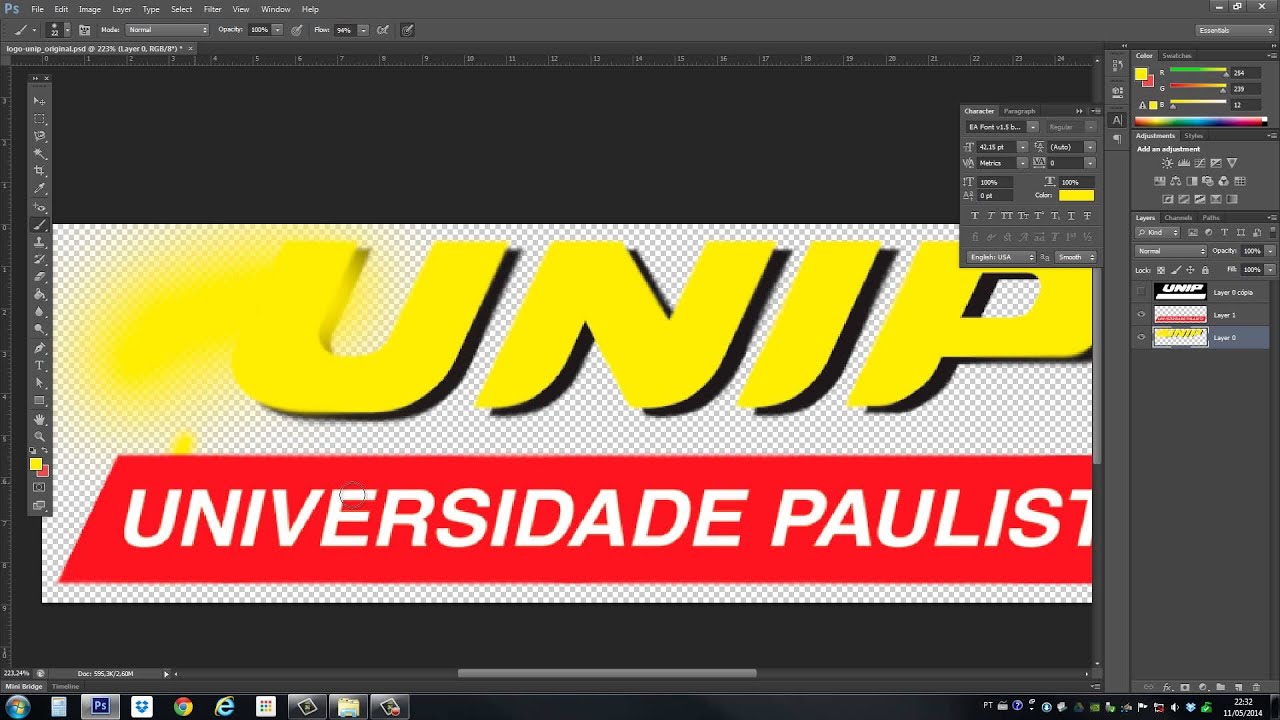Image resolution: width=1280 pixels, height=720 pixels.
Task: Toggle lock all for layer
Action: click(1205, 270)
